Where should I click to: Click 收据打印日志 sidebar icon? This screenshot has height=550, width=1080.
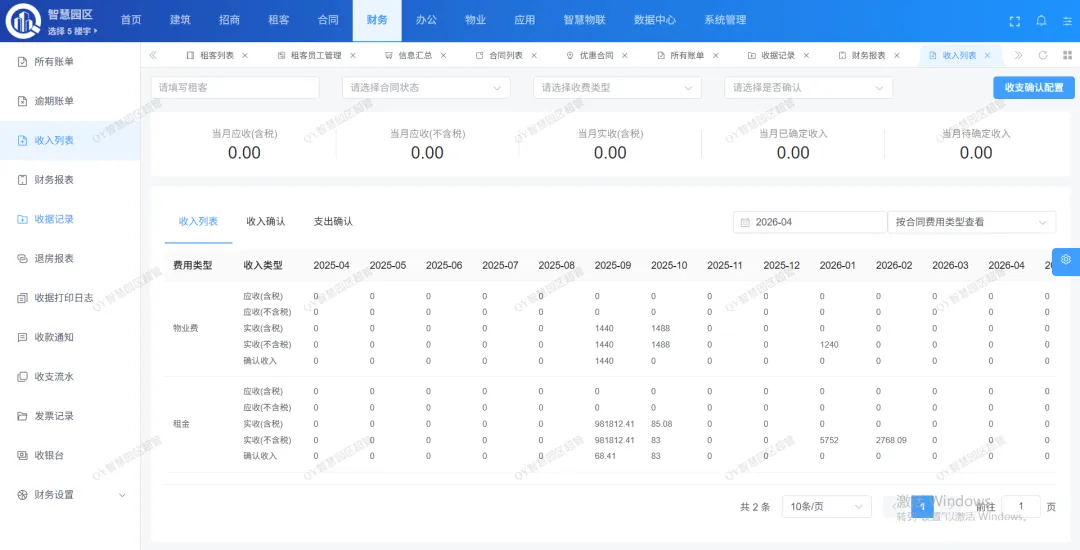[22, 298]
